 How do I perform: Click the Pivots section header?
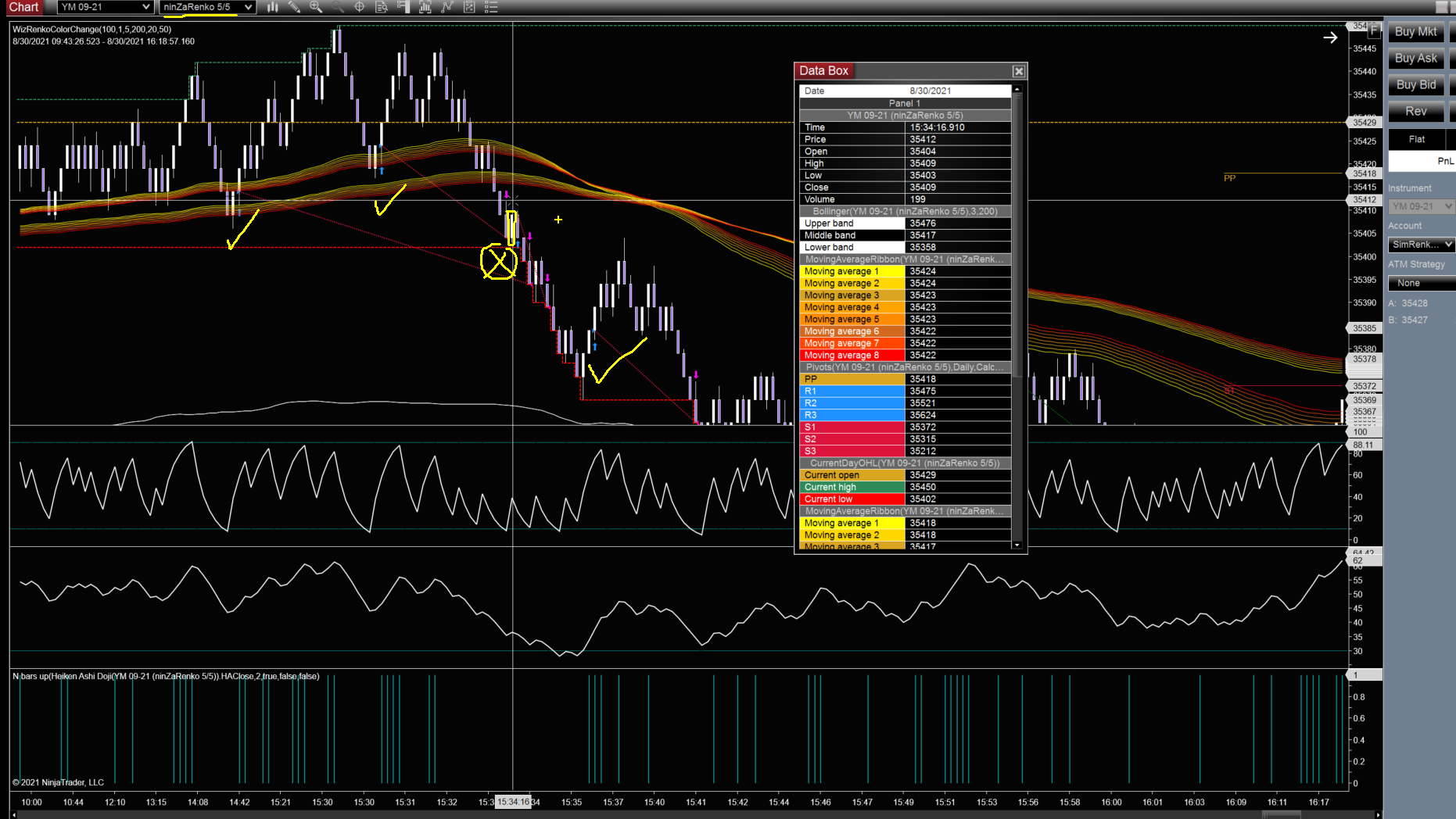pos(906,367)
